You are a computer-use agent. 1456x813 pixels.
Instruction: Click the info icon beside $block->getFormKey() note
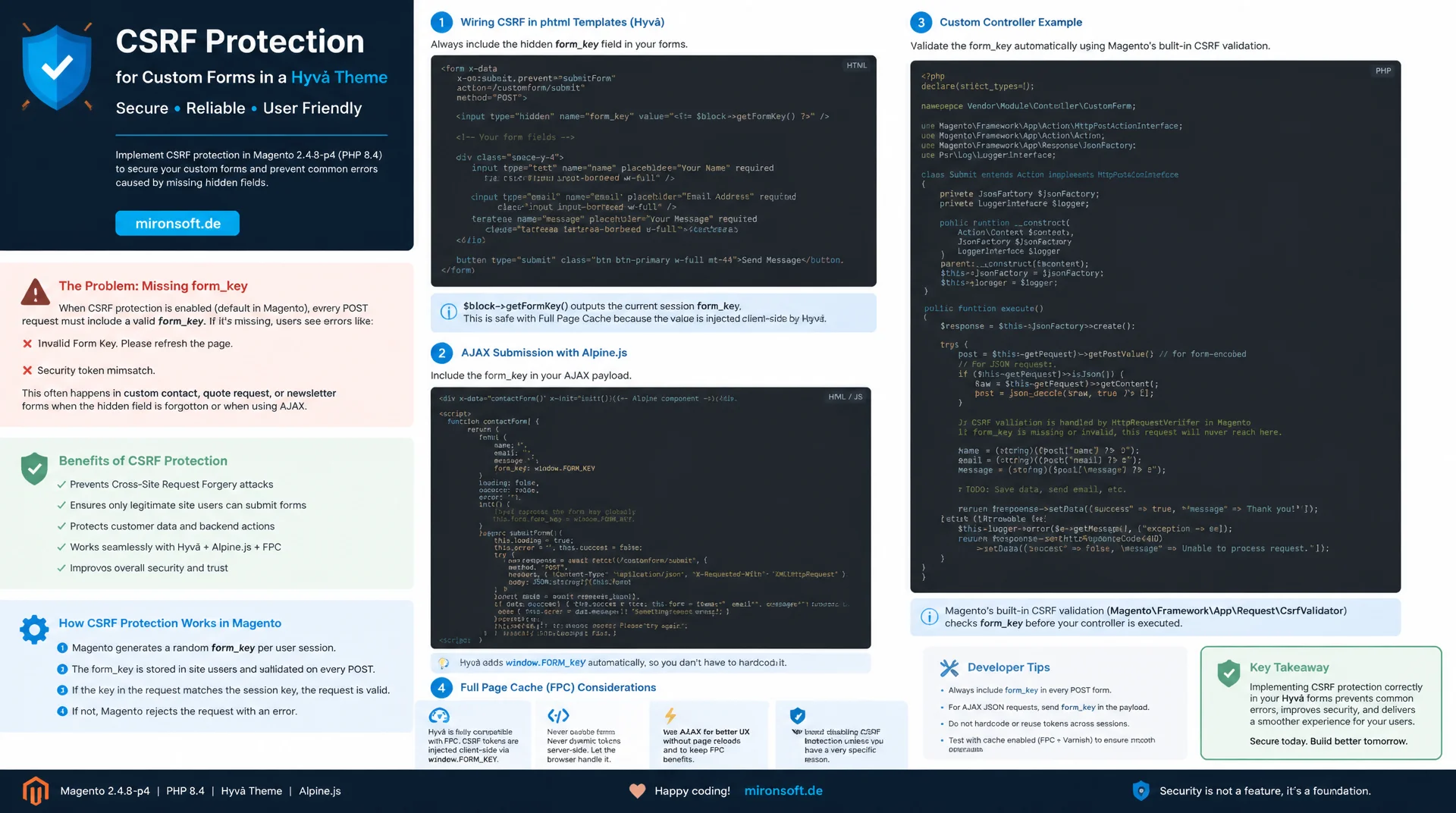point(449,312)
